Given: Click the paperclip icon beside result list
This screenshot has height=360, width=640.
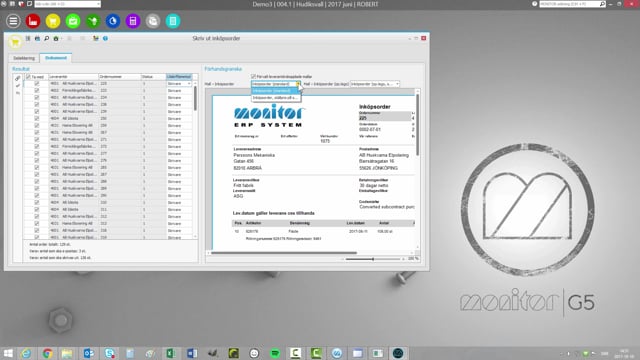Looking at the screenshot, I should click(18, 78).
